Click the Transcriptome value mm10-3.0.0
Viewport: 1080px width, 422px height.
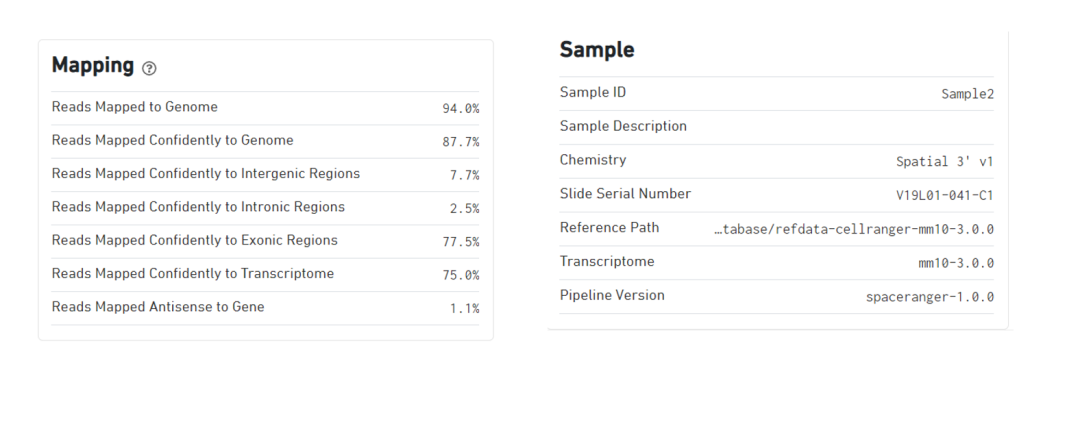955,263
